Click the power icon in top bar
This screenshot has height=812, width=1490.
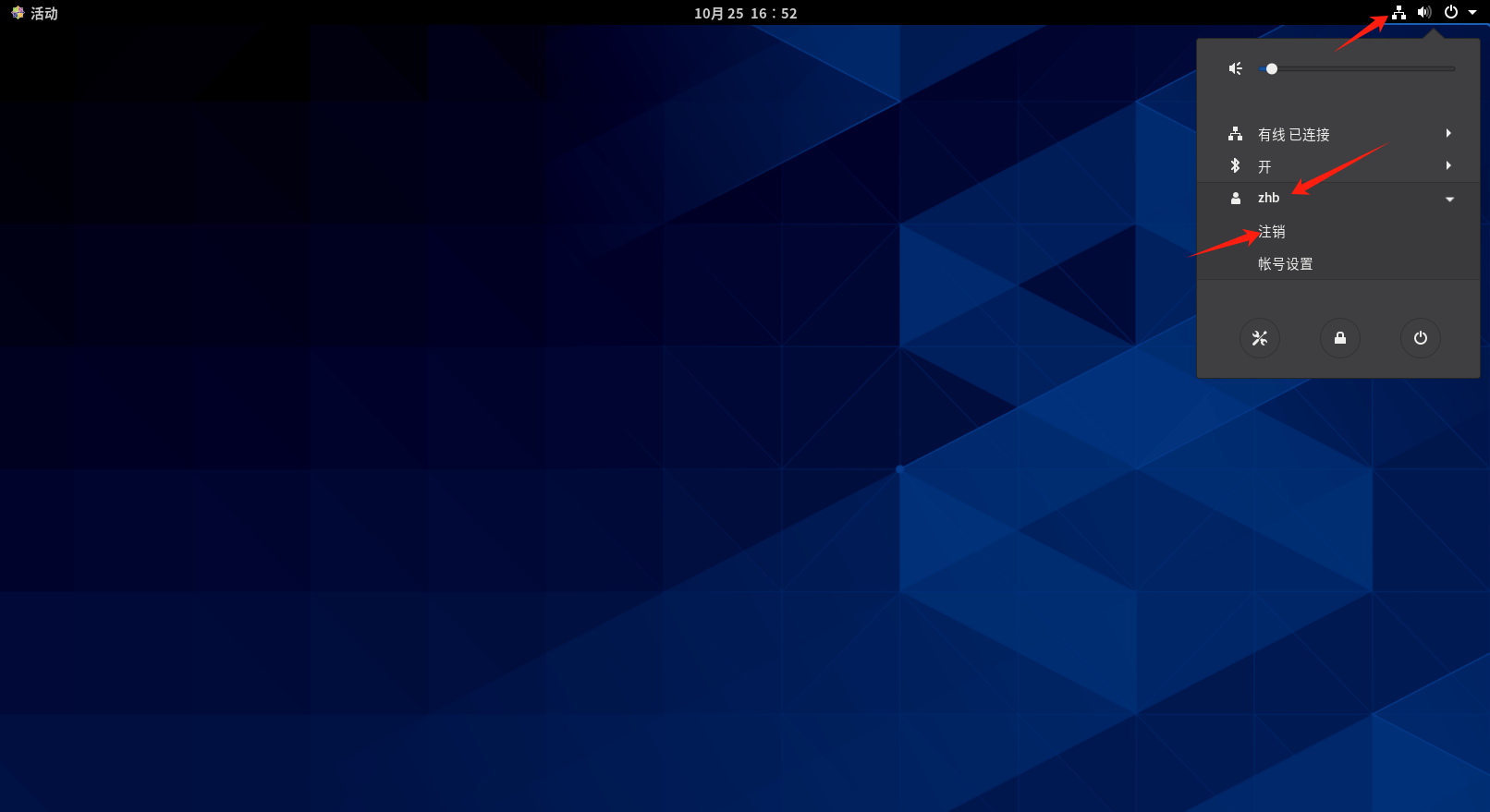pyautogui.click(x=1451, y=13)
